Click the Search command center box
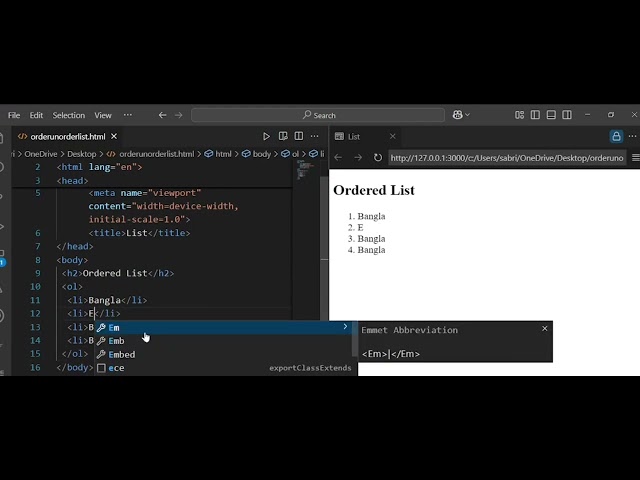 [x=318, y=115]
